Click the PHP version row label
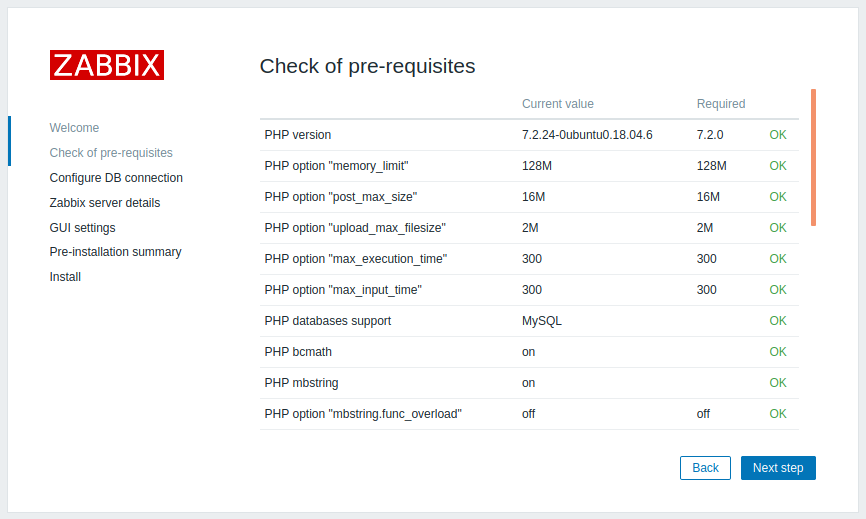This screenshot has height=519, width=866. [x=298, y=135]
